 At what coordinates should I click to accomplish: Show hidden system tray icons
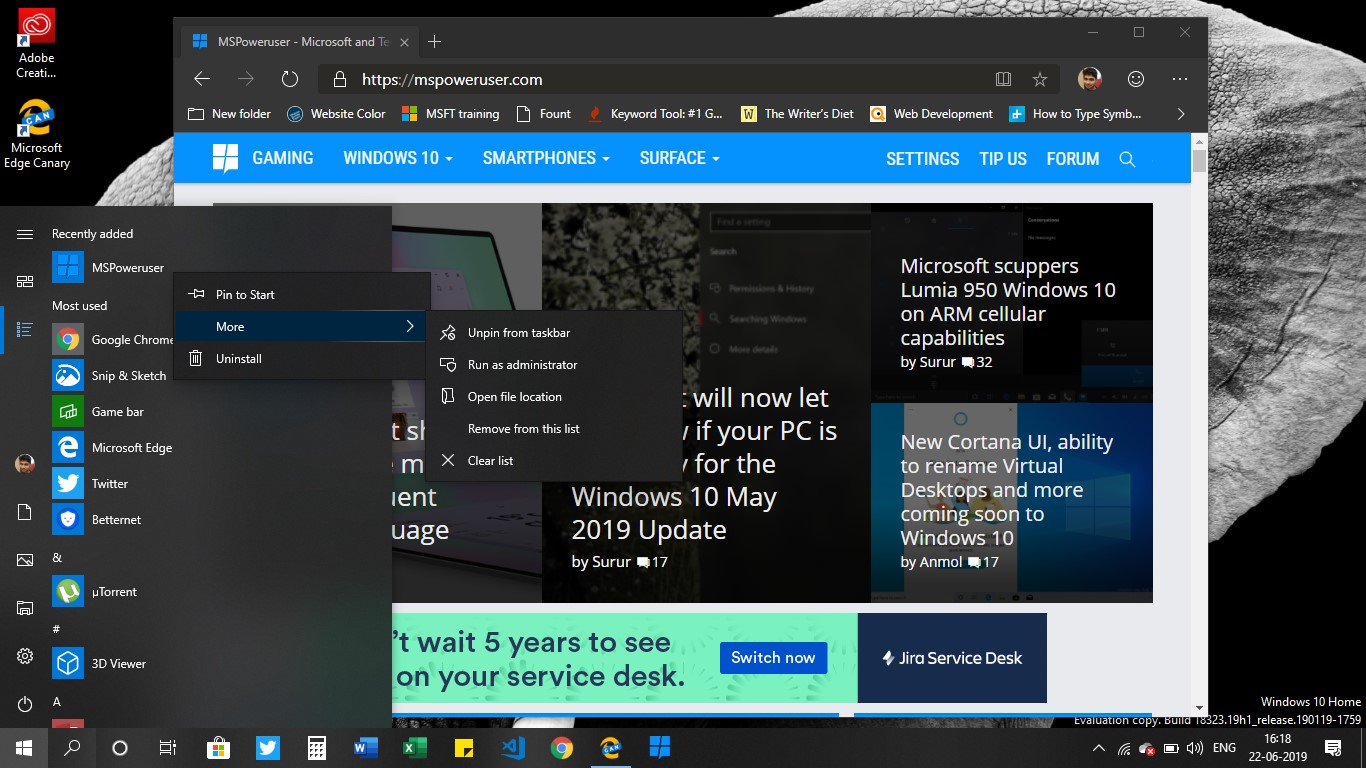[x=1098, y=748]
